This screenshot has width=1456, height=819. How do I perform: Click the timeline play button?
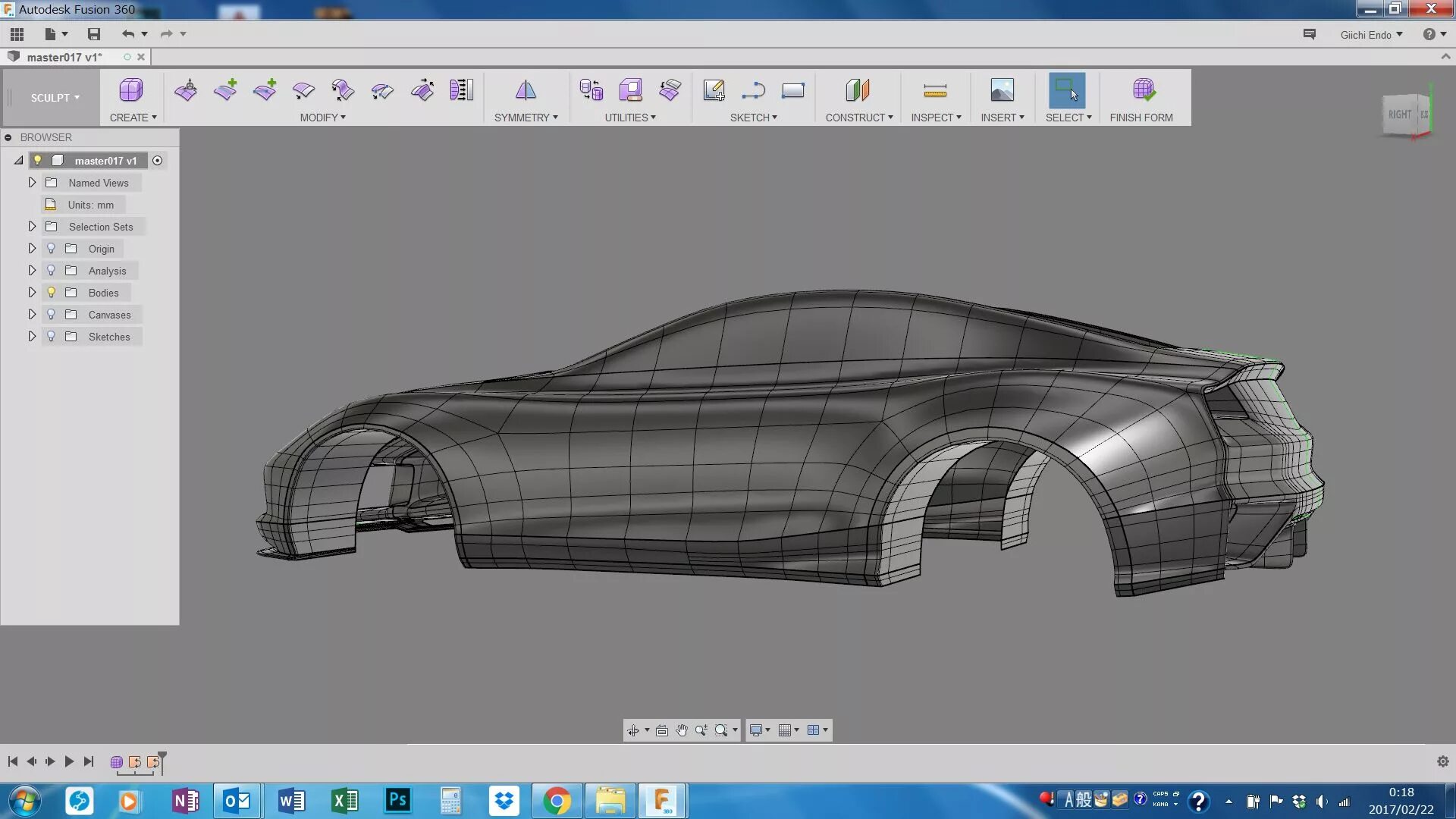69,761
